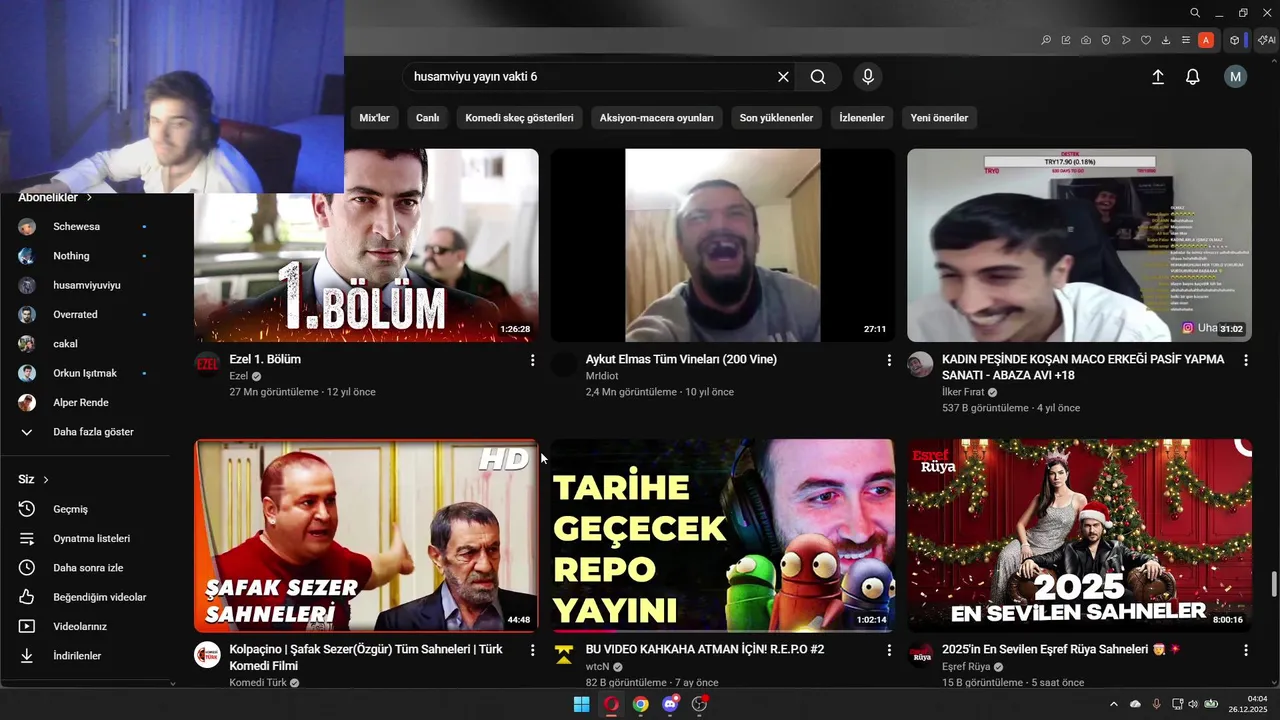Start voice search with the microphone
This screenshot has width=1280, height=720.
coord(868,77)
